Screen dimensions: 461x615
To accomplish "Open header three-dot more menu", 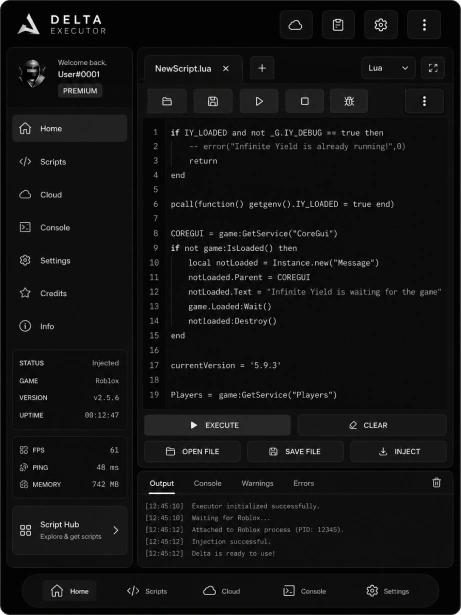I will [x=424, y=25].
